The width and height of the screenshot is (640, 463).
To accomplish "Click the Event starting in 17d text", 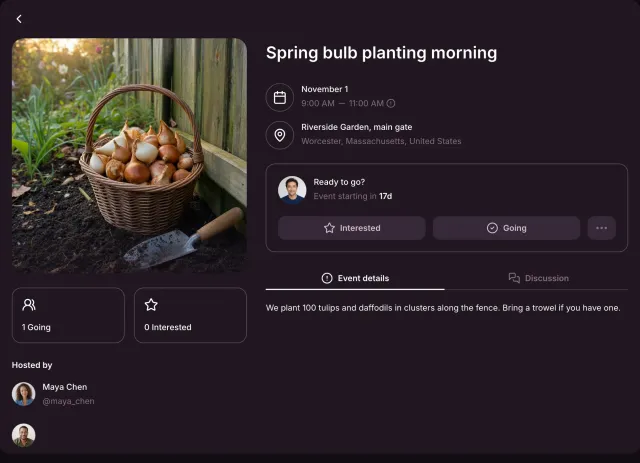I will [353, 196].
